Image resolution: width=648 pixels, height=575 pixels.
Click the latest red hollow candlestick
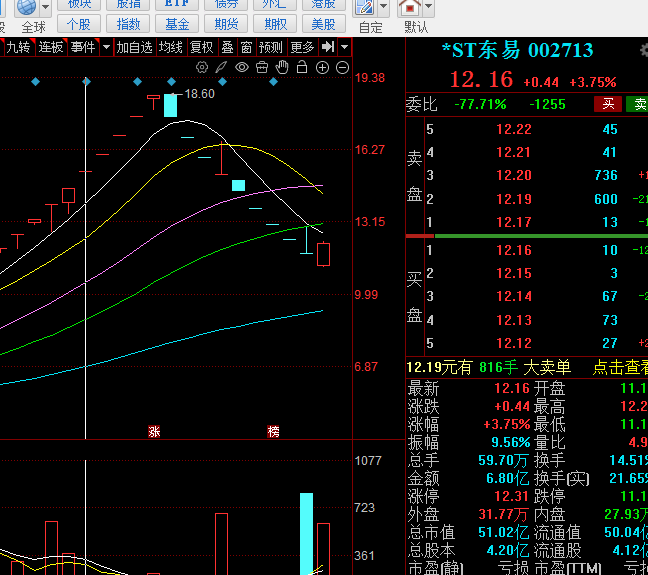click(x=323, y=254)
